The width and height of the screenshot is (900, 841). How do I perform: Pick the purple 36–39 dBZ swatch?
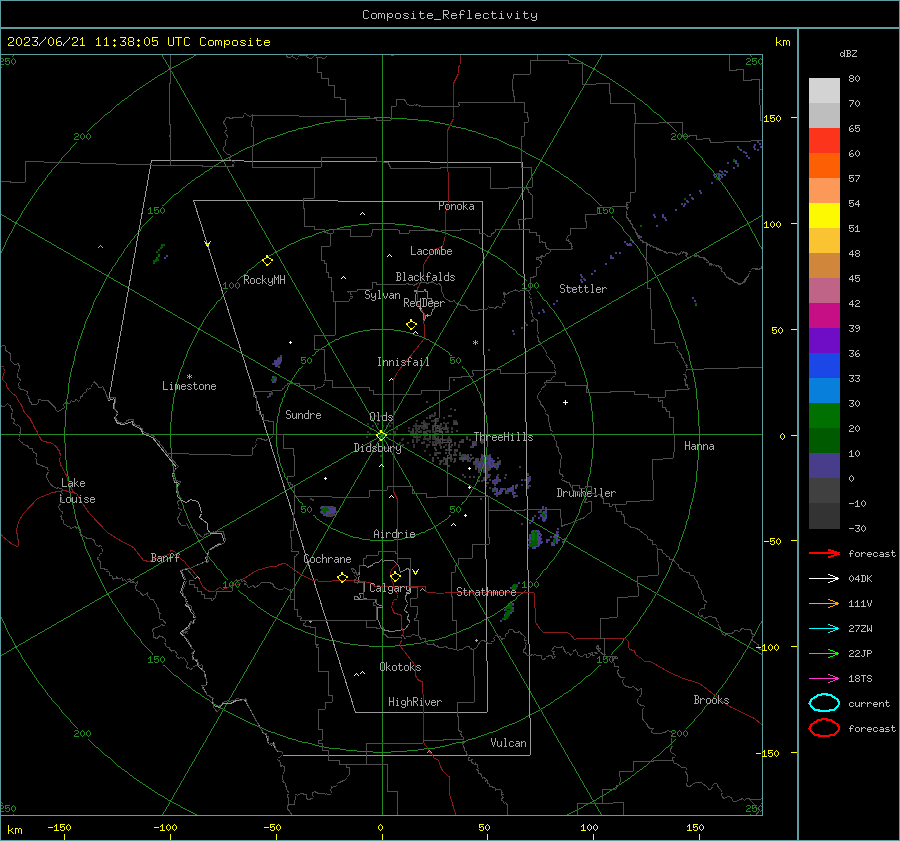824,340
